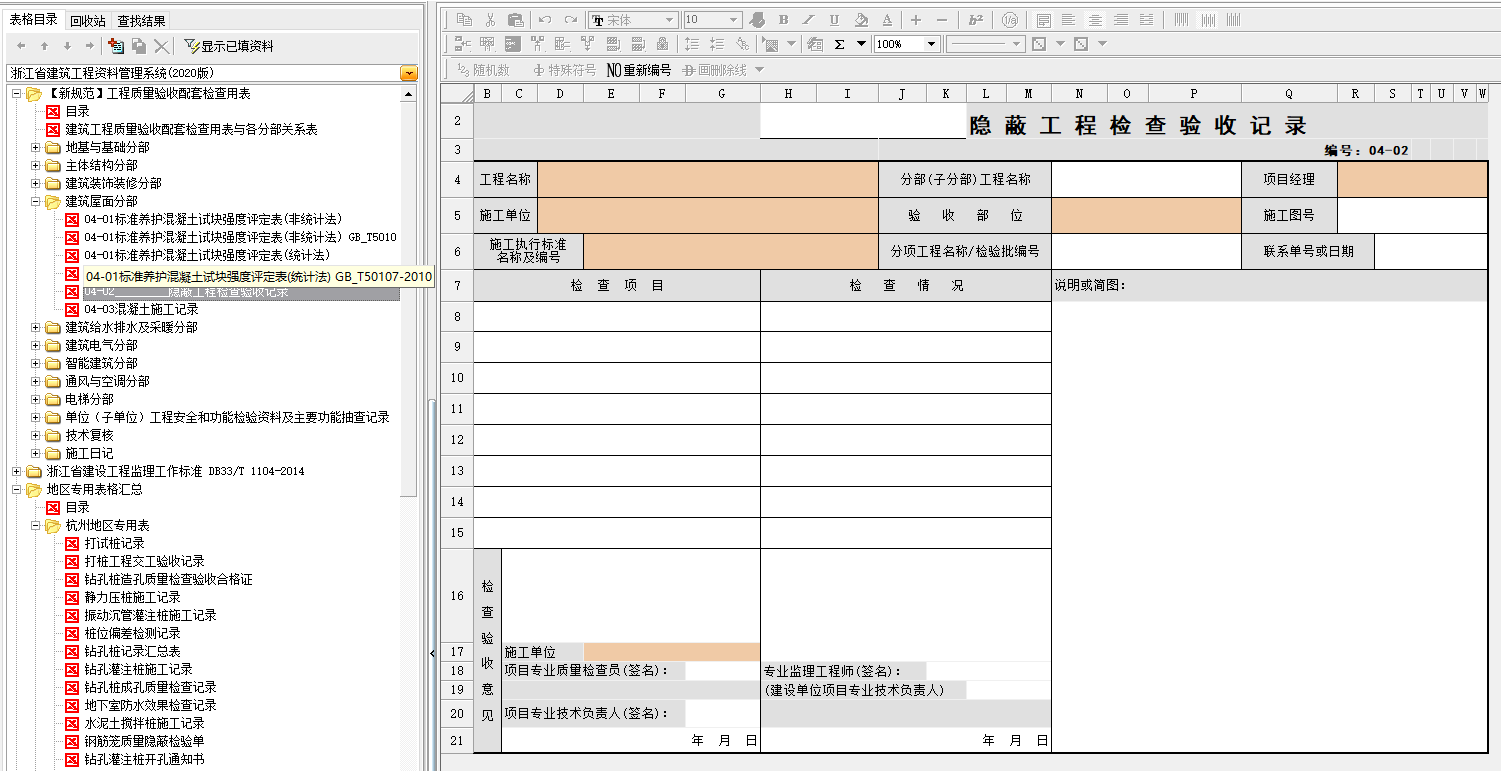This screenshot has width=1501, height=771.
Task: Click the fill color bucket icon
Action: pyautogui.click(x=861, y=20)
